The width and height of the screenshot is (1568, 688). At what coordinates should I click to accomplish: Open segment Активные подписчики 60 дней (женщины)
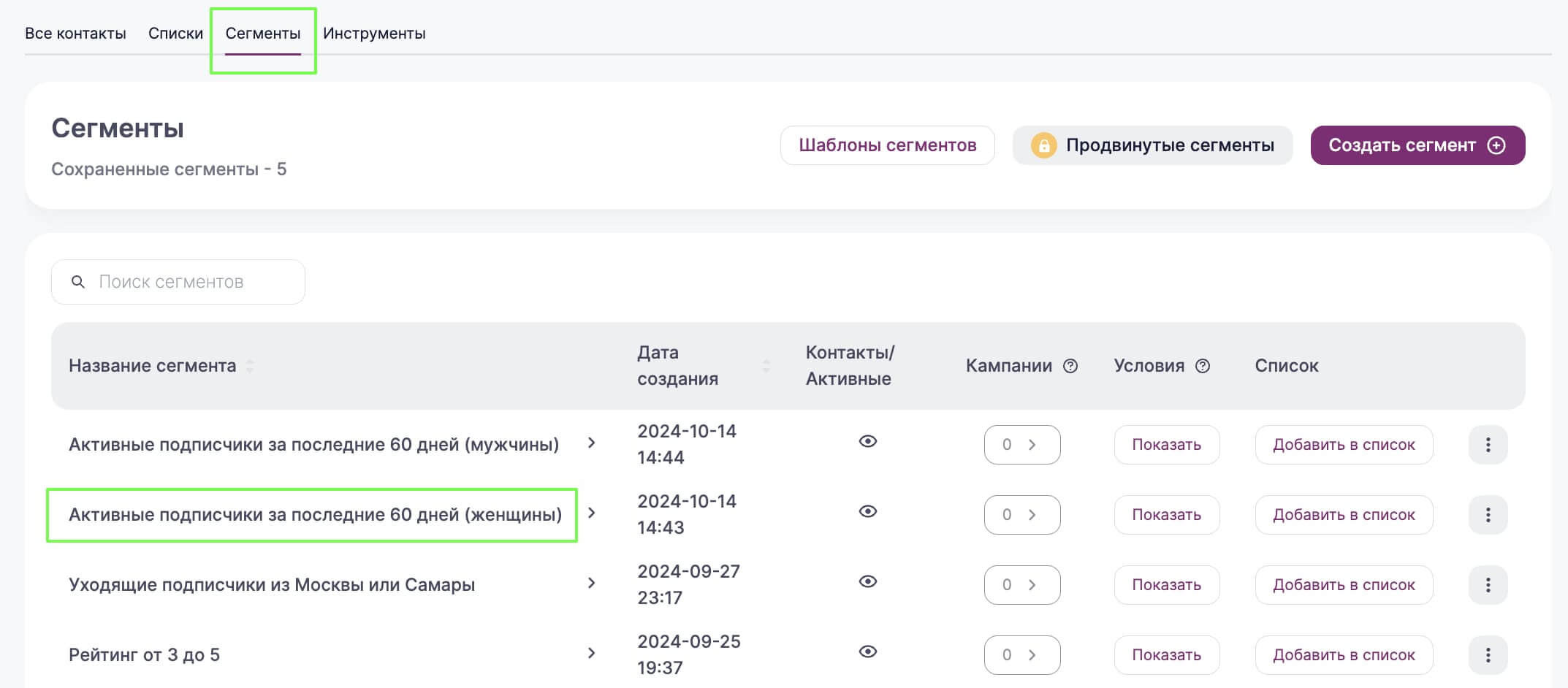pyautogui.click(x=315, y=515)
